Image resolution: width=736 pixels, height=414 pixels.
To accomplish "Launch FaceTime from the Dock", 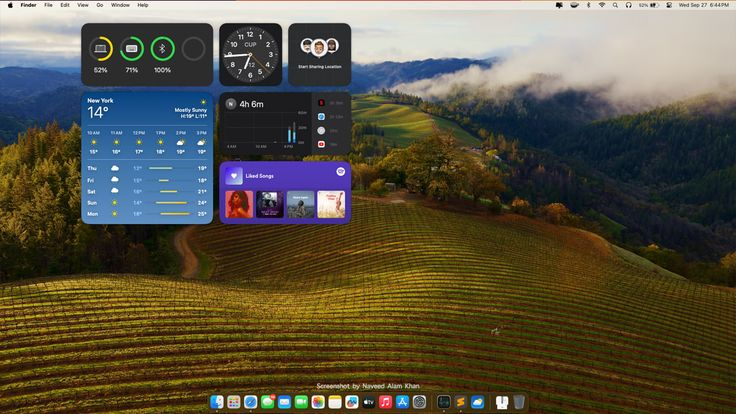I will [x=301, y=402].
